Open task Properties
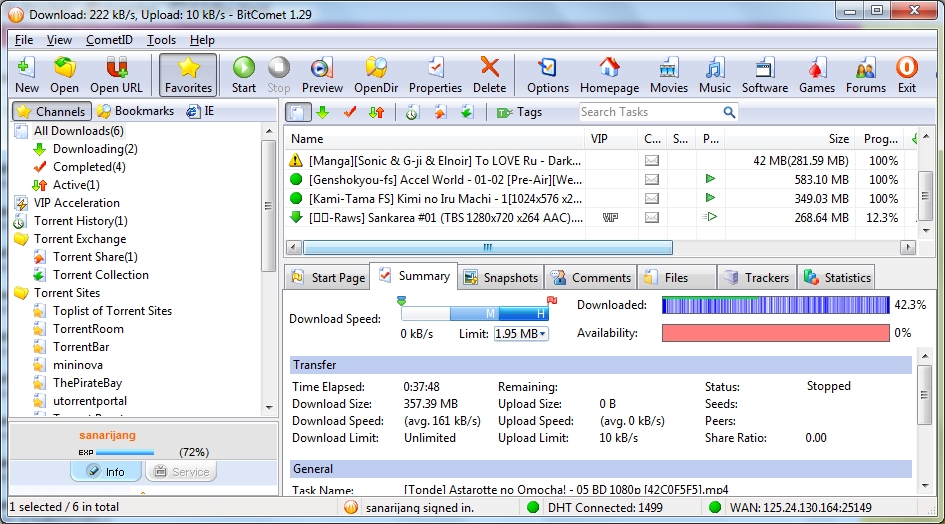Viewport: 945px width, 524px height. pos(435,75)
